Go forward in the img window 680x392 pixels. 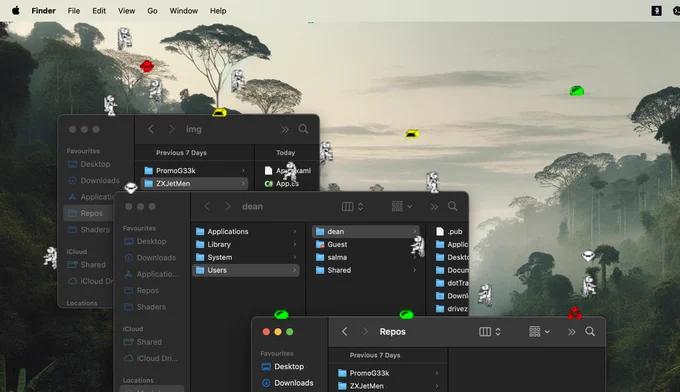172,129
